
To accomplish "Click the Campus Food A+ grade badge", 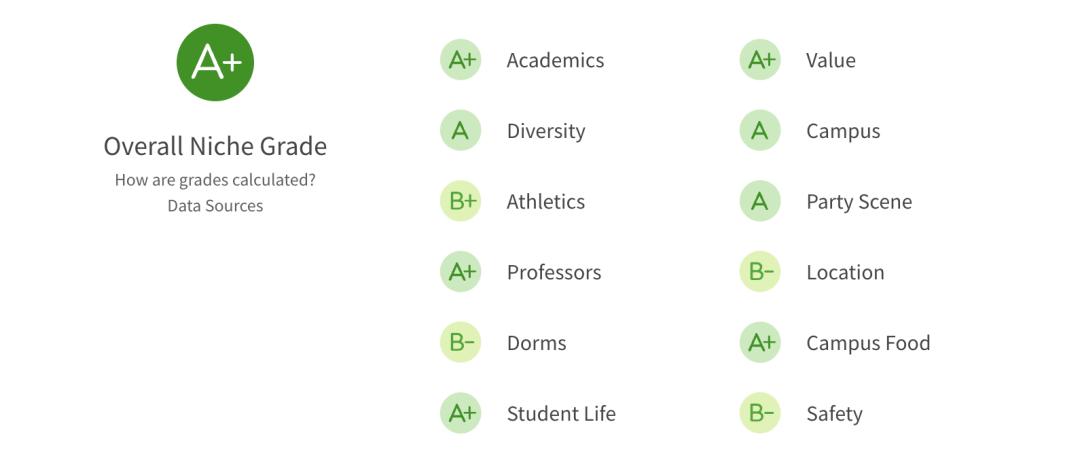I will coord(760,343).
